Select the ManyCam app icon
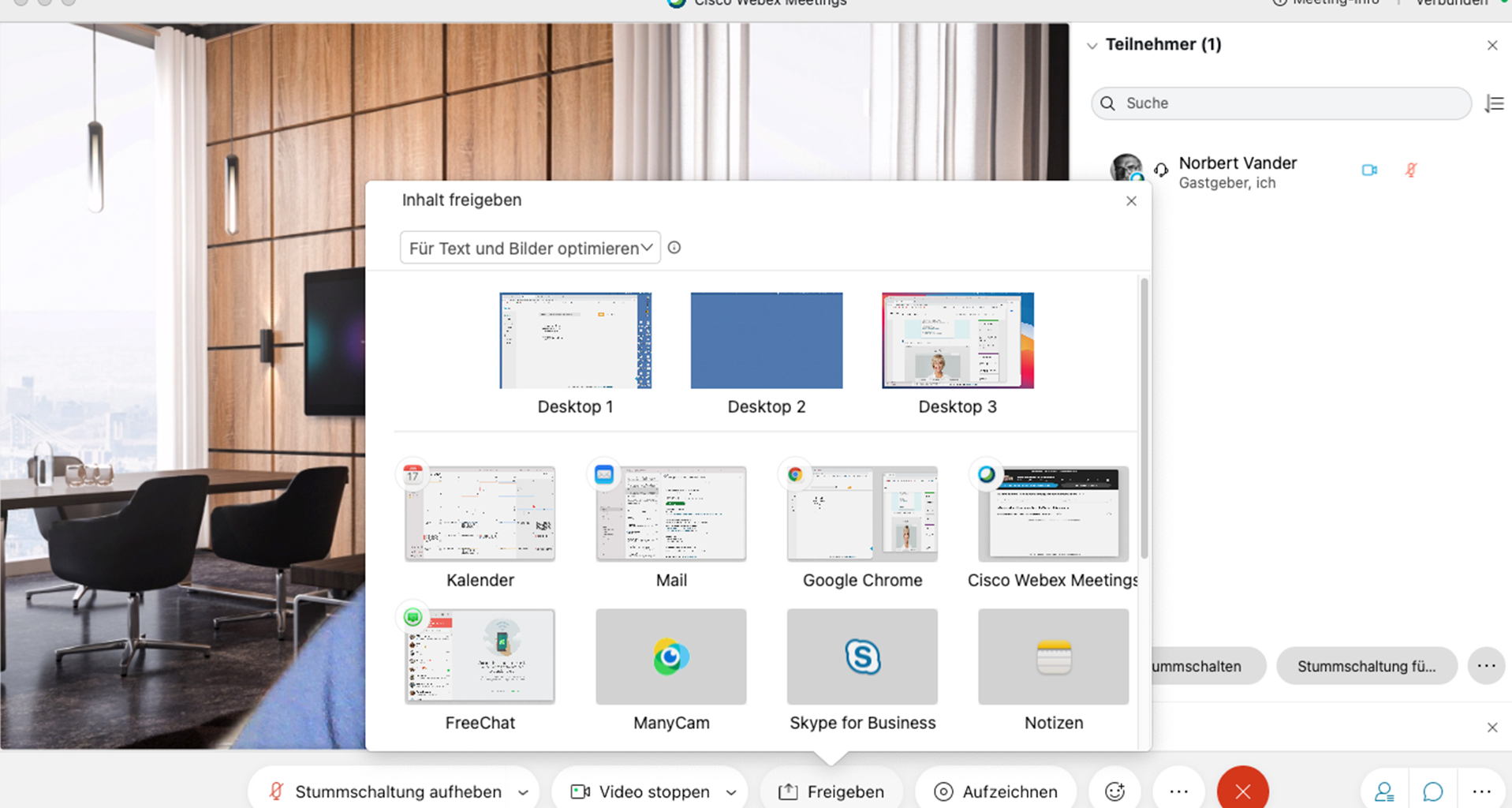Image resolution: width=1512 pixels, height=808 pixels. point(670,656)
